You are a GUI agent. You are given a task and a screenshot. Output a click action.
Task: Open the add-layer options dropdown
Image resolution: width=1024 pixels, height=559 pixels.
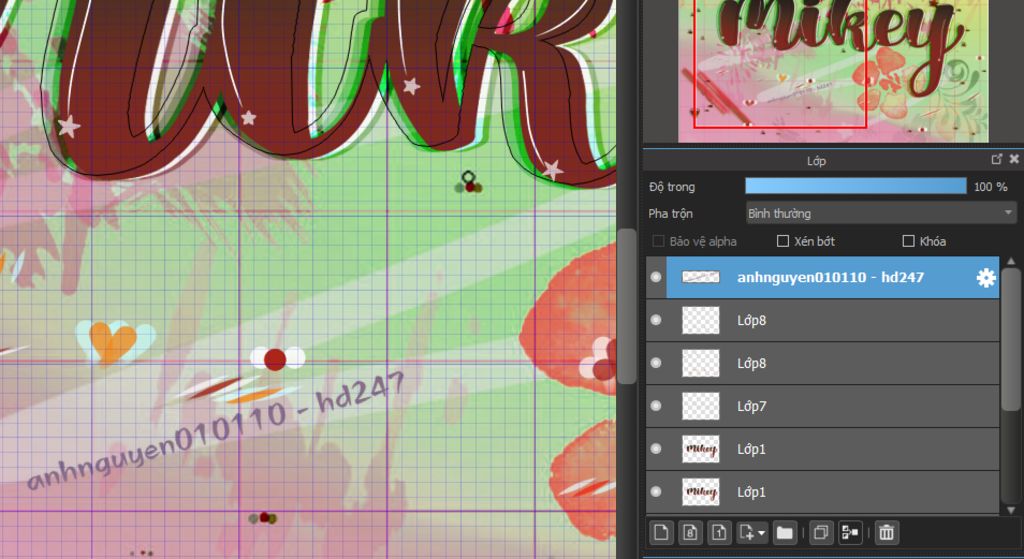752,533
